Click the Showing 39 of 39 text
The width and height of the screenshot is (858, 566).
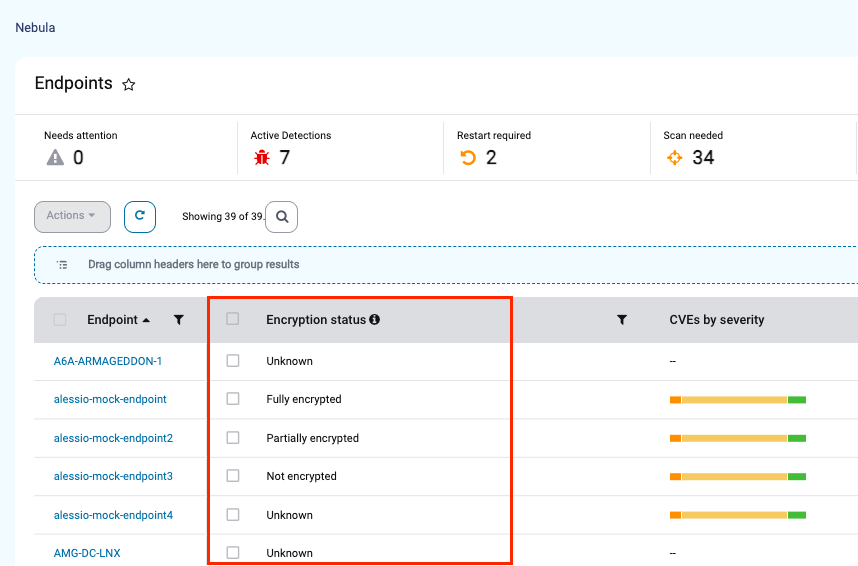(223, 217)
